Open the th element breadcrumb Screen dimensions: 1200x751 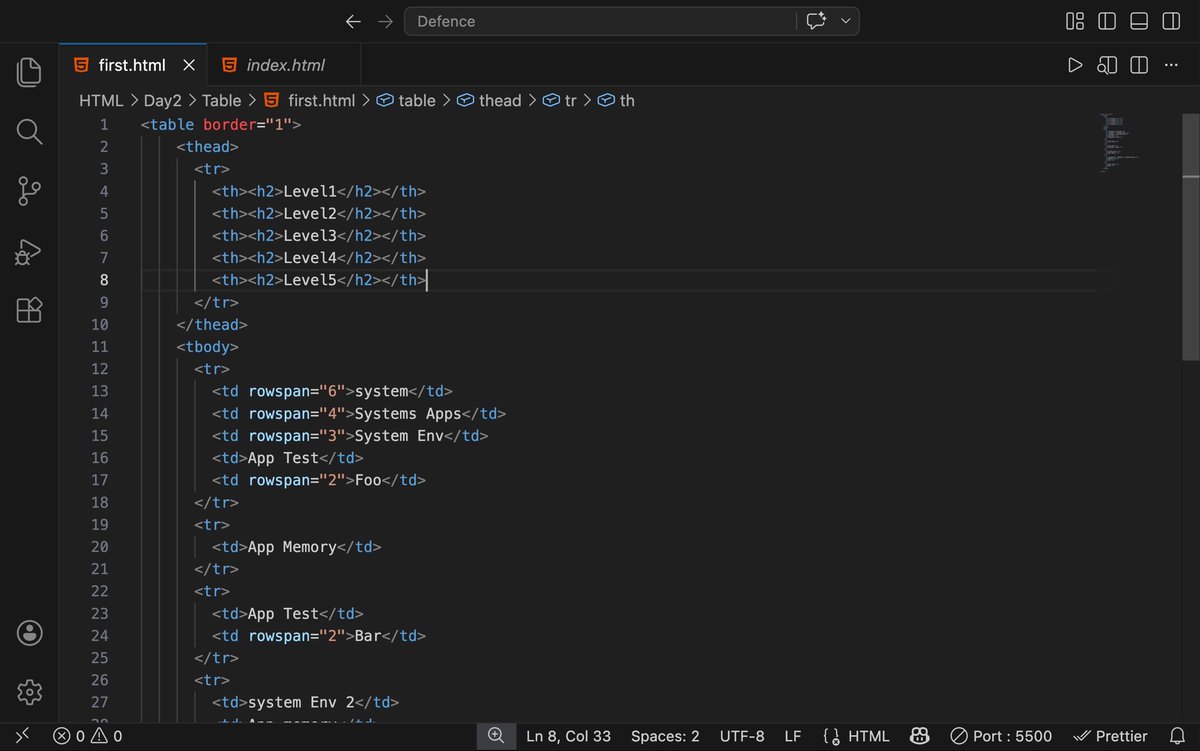pos(616,100)
